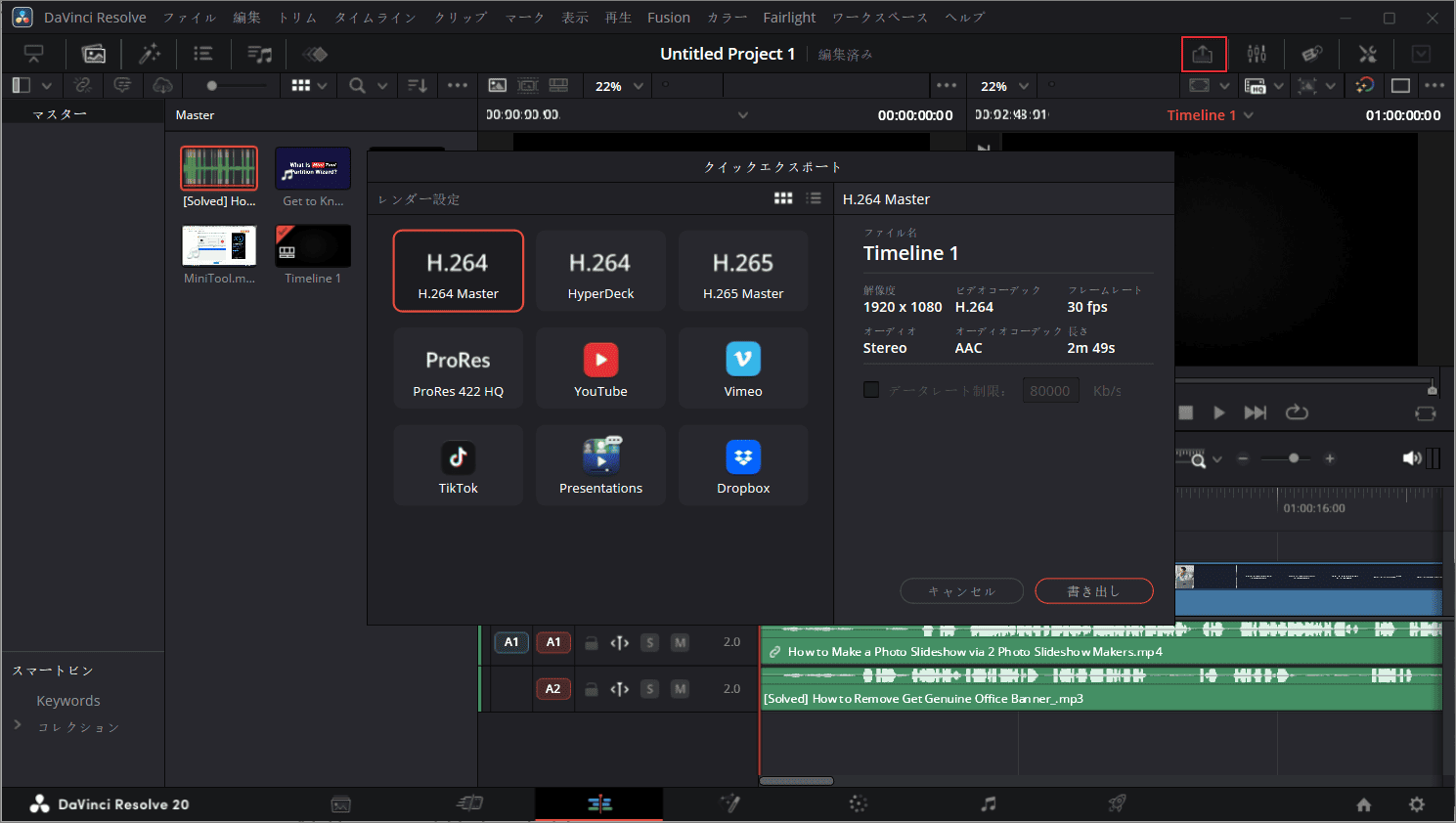Open the Cut page
Screen dimensions: 1456x823
469,803
